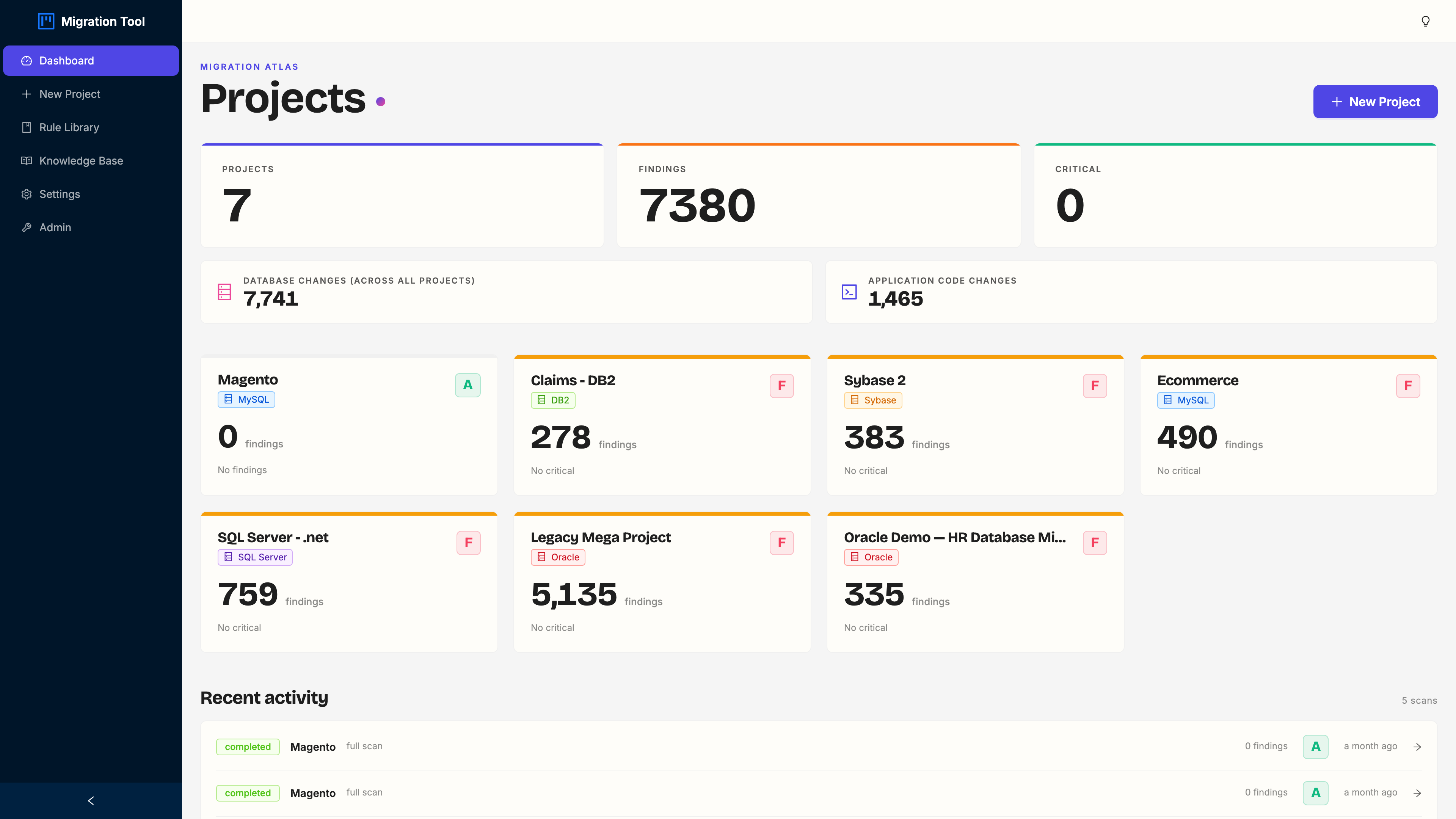1456x819 pixels.
Task: Open Knowledge Base from the sidebar
Action: click(x=91, y=160)
